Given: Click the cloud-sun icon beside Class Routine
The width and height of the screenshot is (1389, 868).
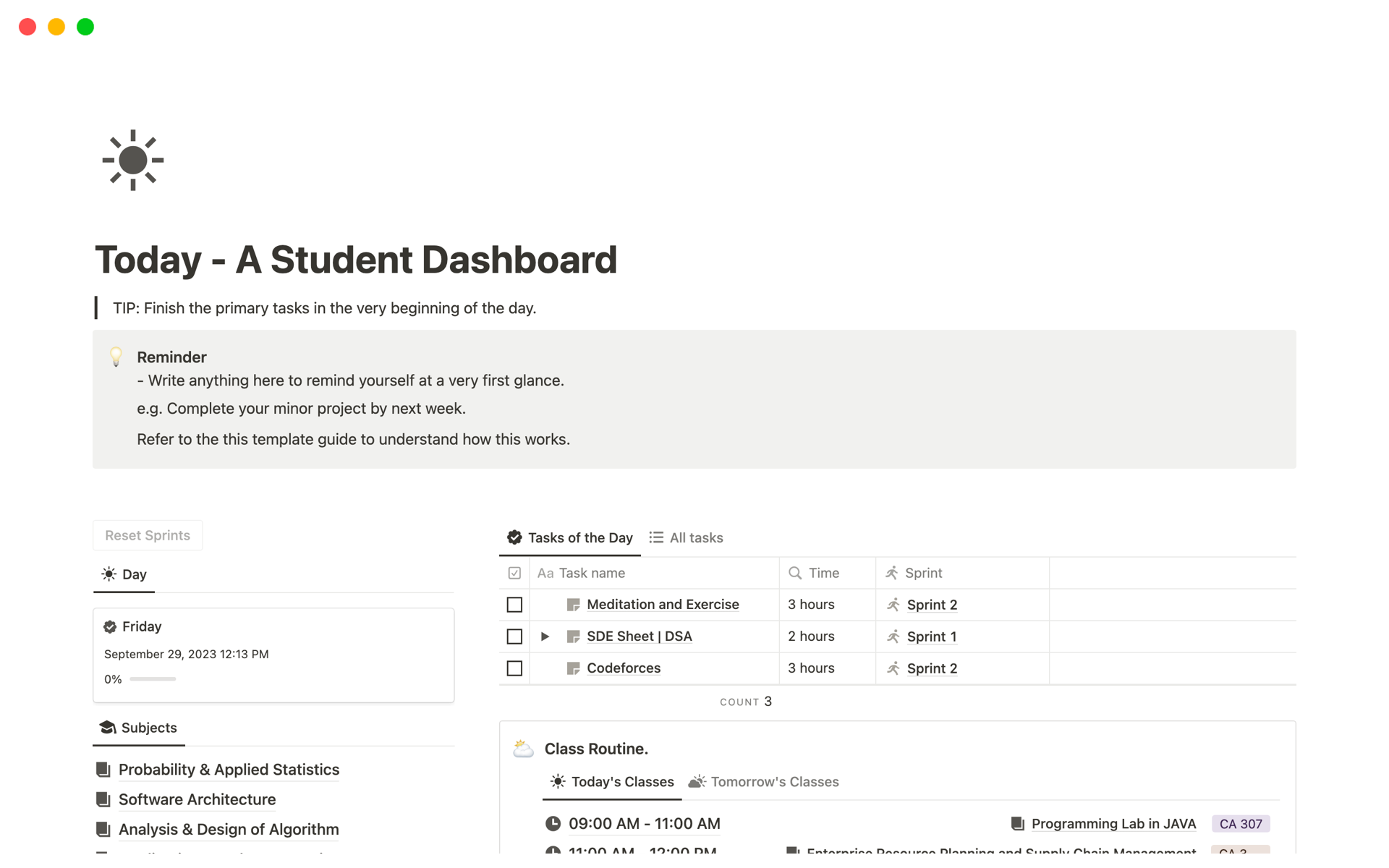Looking at the screenshot, I should click(x=523, y=749).
